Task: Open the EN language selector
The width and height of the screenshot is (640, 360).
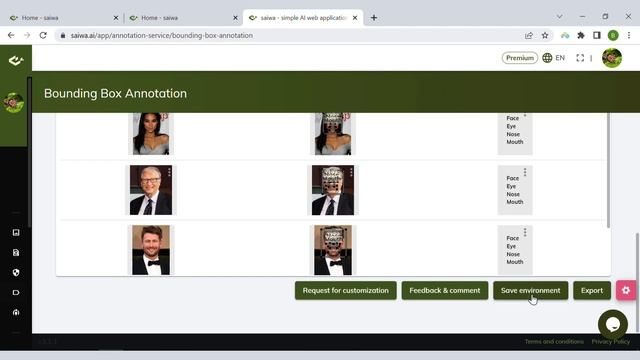Action: click(560, 58)
